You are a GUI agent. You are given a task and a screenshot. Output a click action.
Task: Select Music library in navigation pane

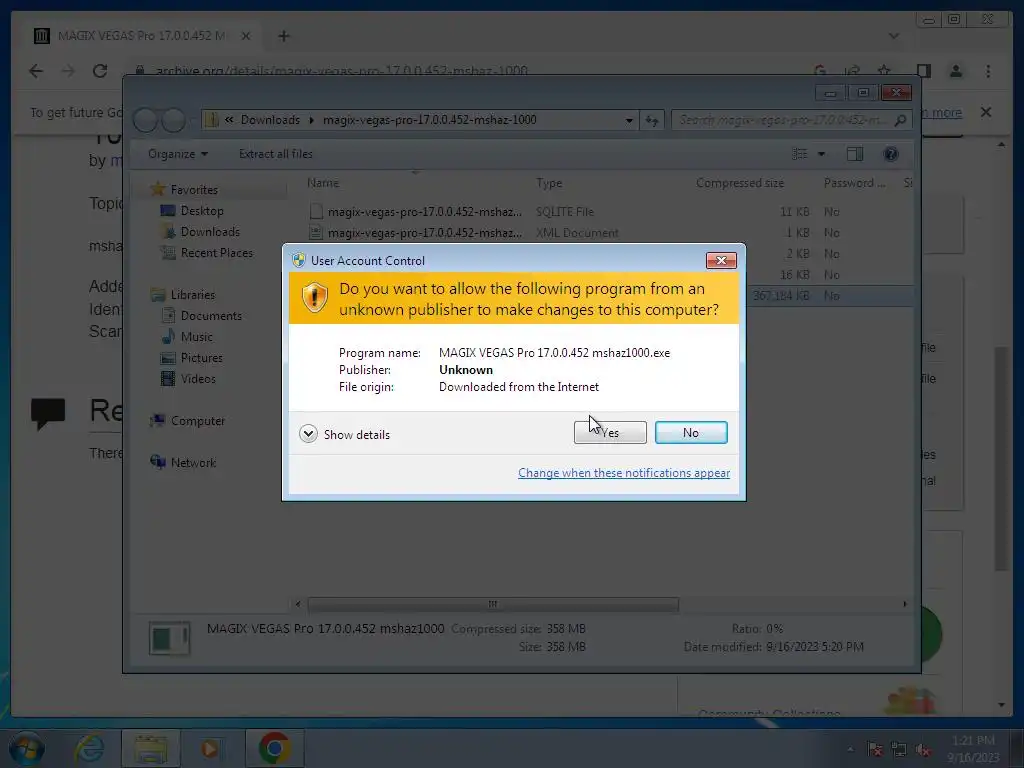(197, 336)
